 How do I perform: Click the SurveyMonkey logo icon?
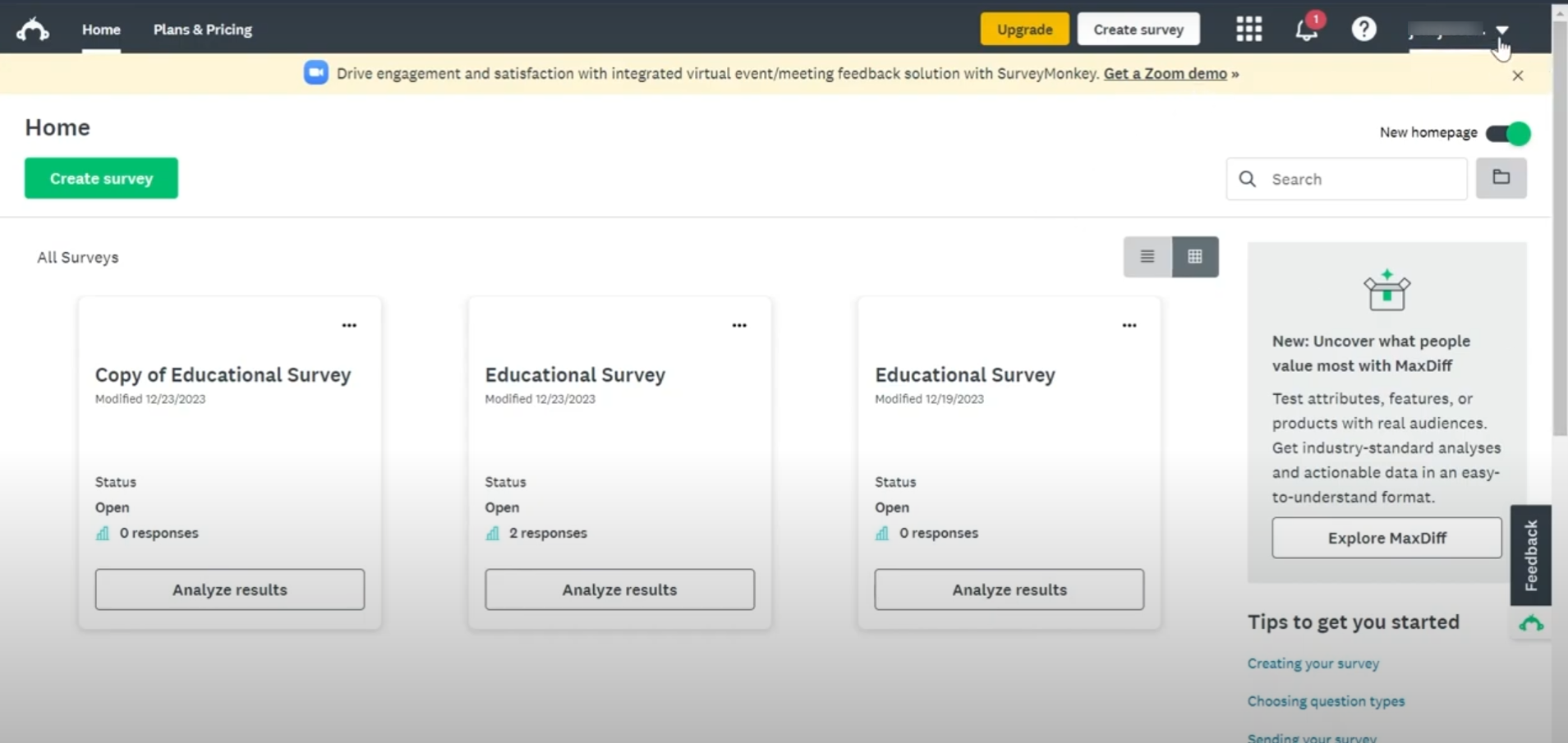(x=33, y=30)
